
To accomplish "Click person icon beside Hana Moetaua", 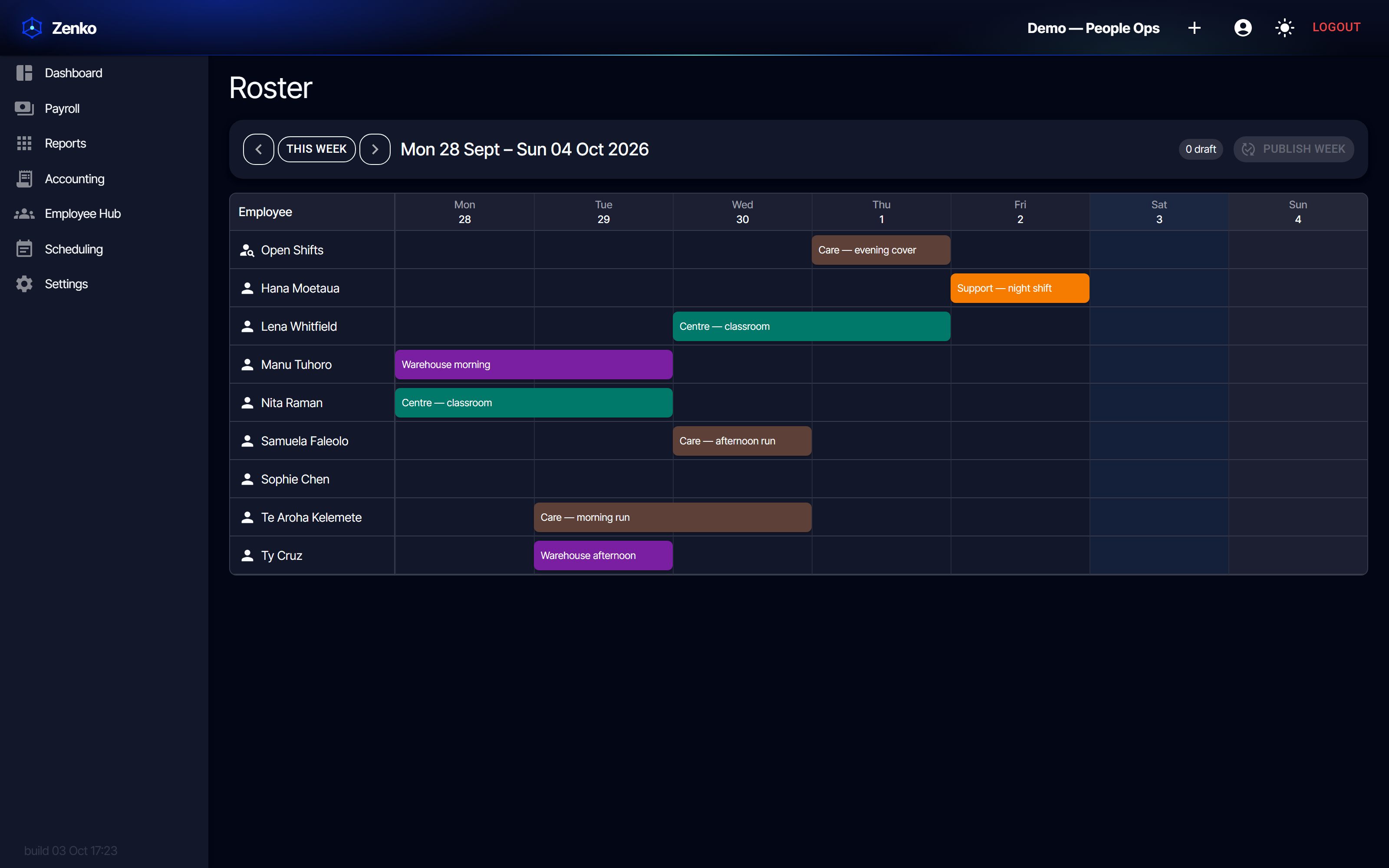I will coord(247,288).
